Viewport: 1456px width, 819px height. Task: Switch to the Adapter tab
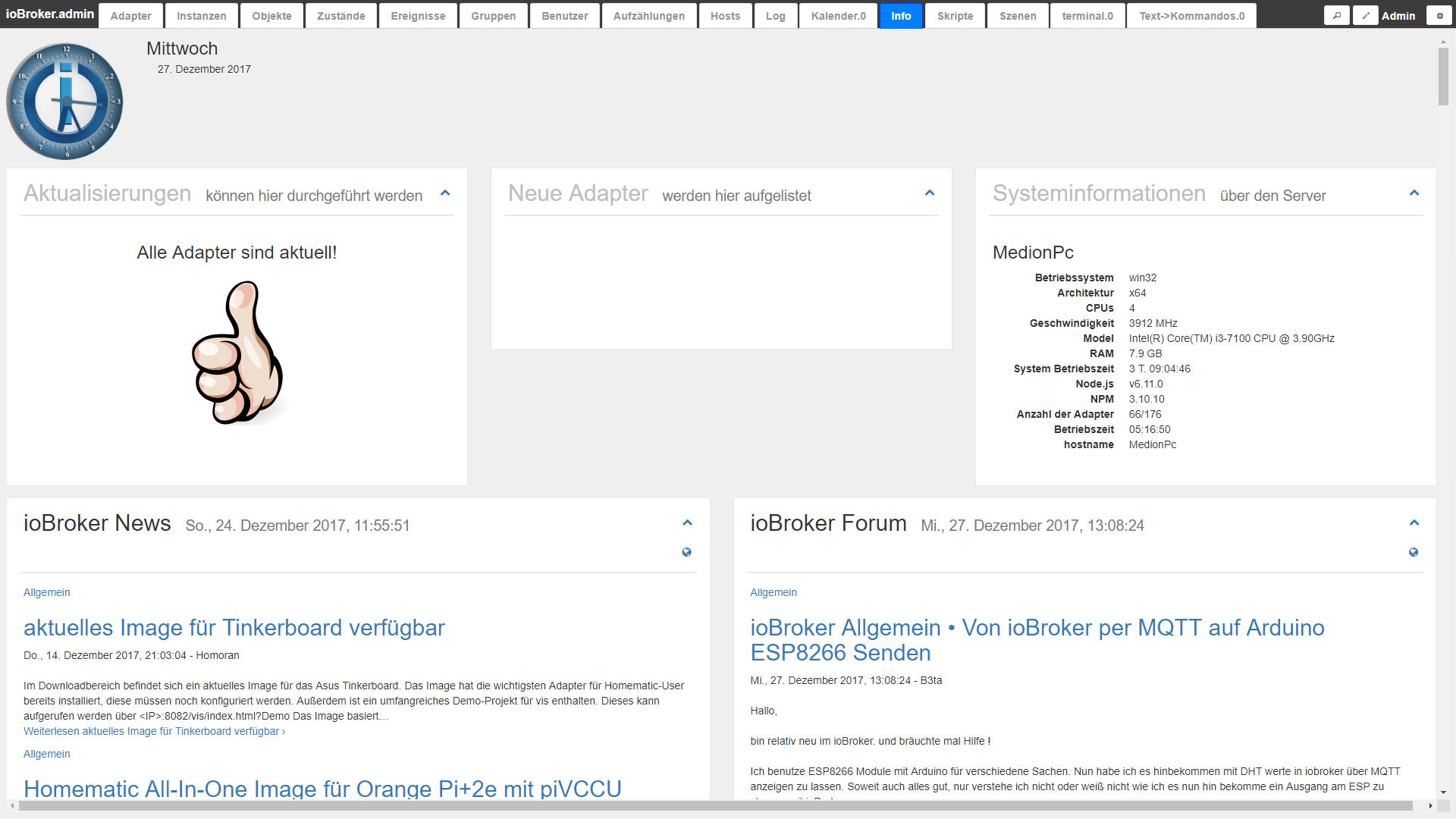(x=131, y=16)
